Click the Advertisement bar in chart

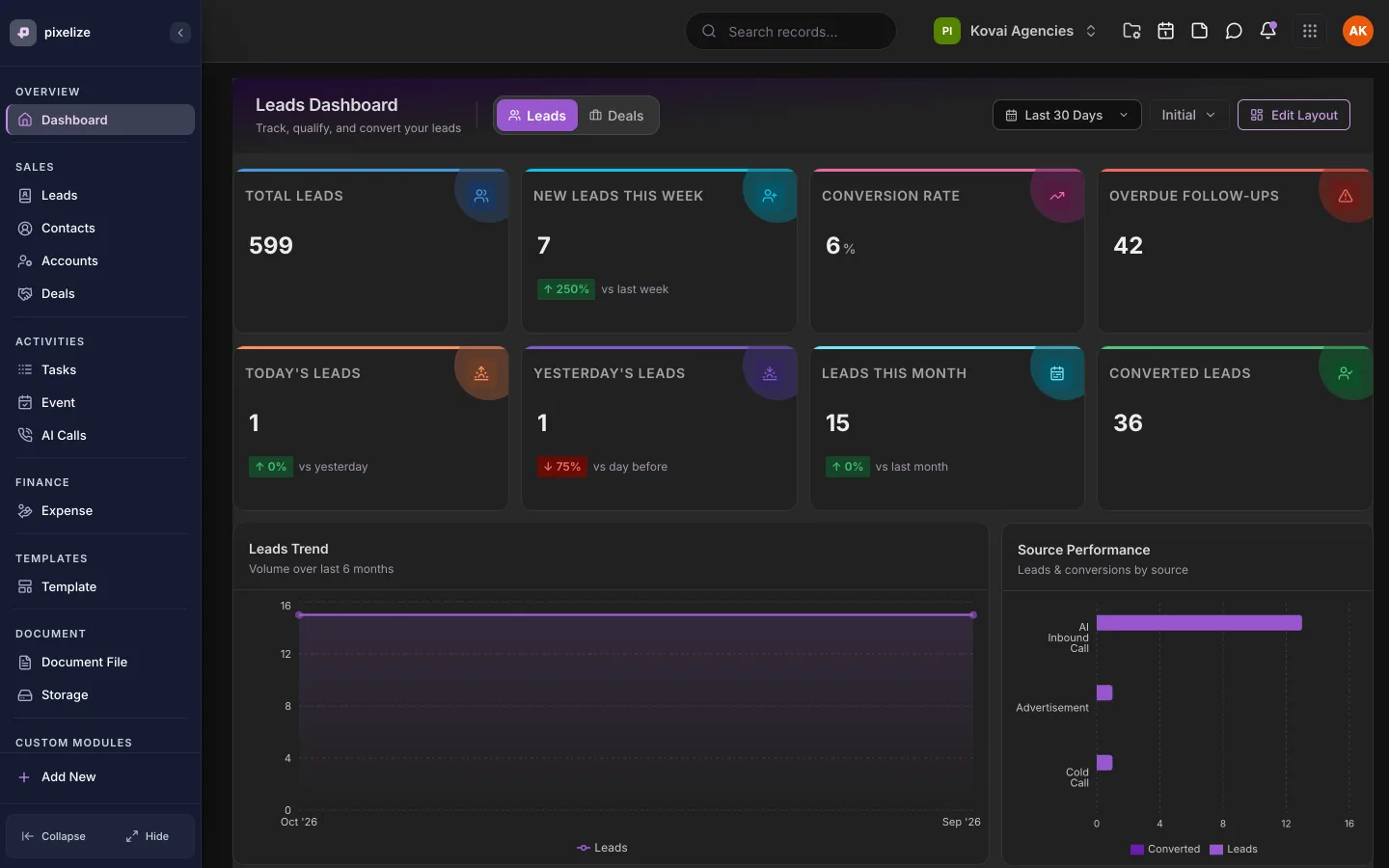[x=1104, y=692]
